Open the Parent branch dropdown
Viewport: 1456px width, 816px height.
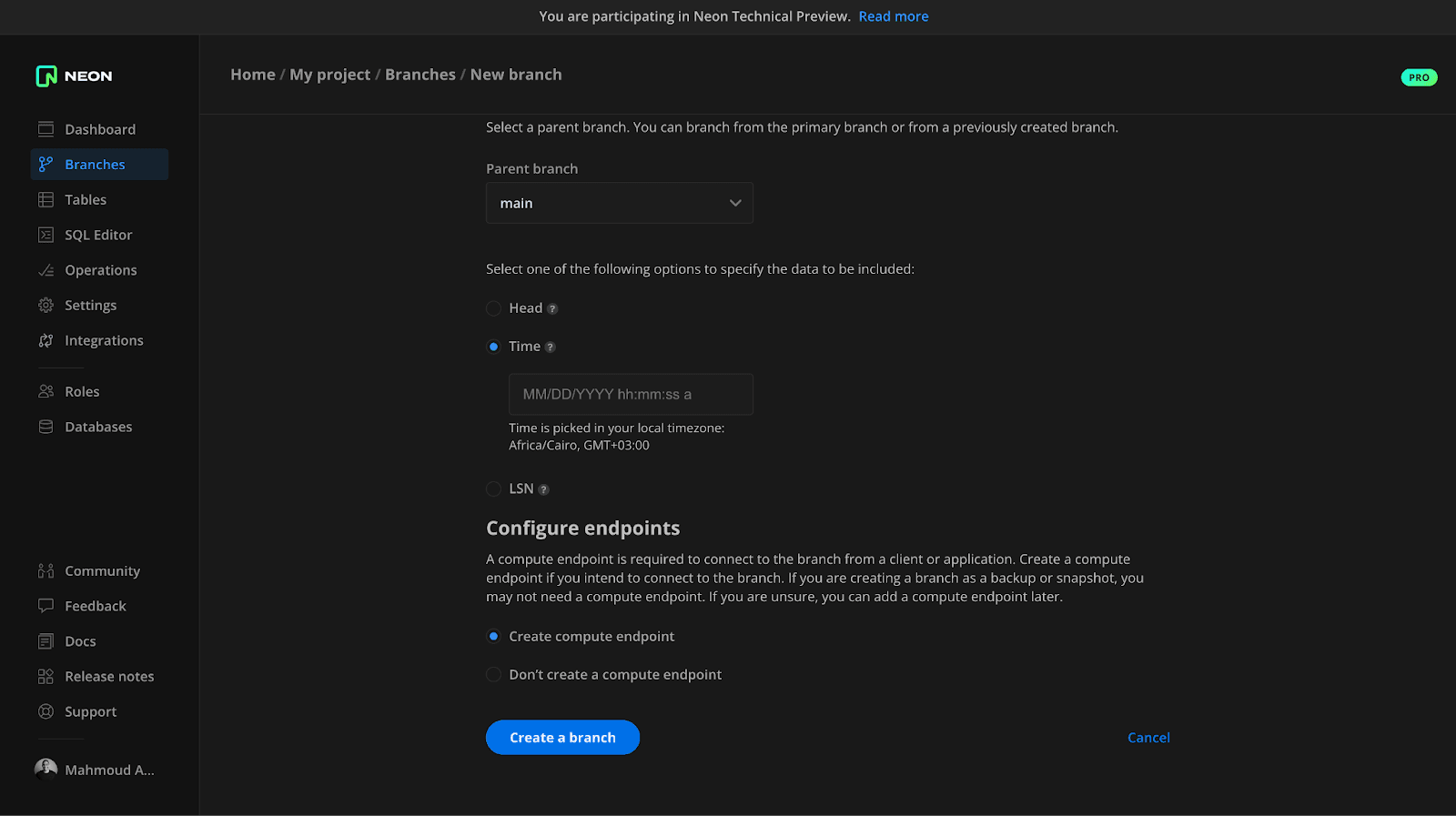(x=619, y=203)
